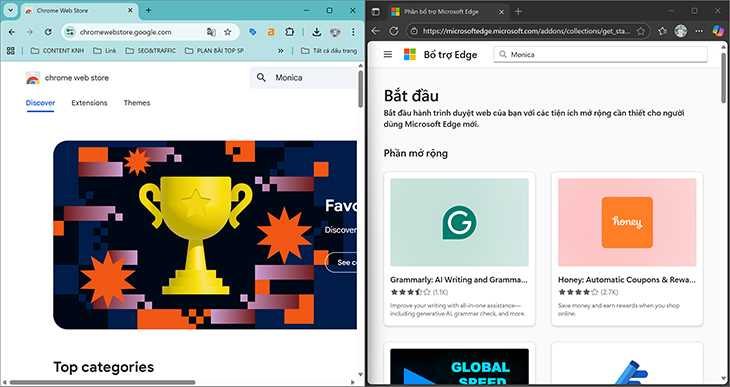Image resolution: width=730 pixels, height=387 pixels.
Task: Open PLAN BÀI TOP SP bookmark folder
Action: tap(214, 50)
